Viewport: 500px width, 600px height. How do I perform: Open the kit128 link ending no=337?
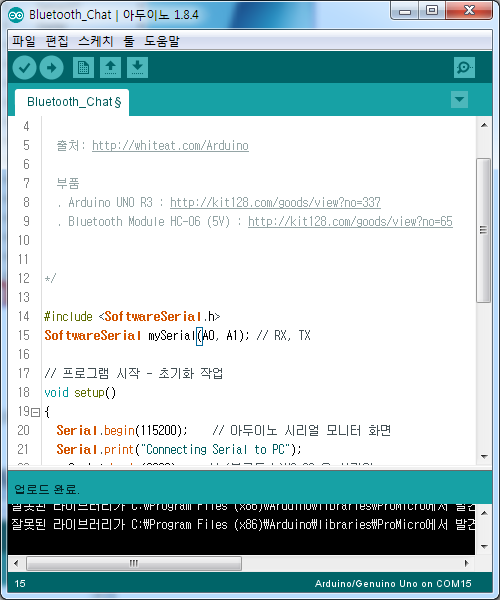click(275, 202)
